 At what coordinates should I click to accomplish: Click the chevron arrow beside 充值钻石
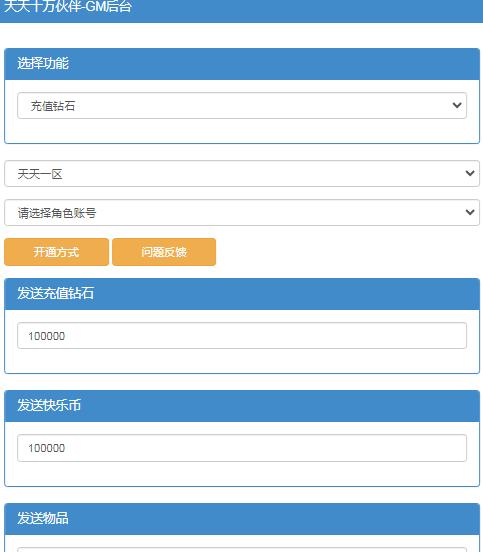point(457,105)
